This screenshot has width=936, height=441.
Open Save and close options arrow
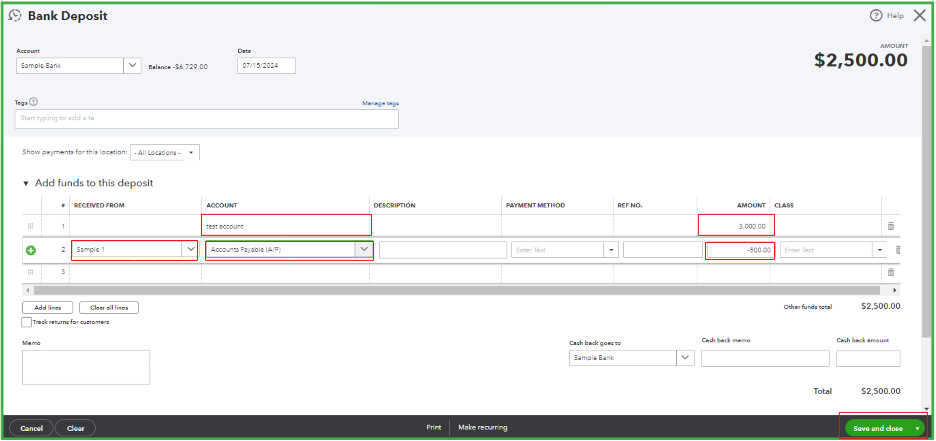(917, 428)
